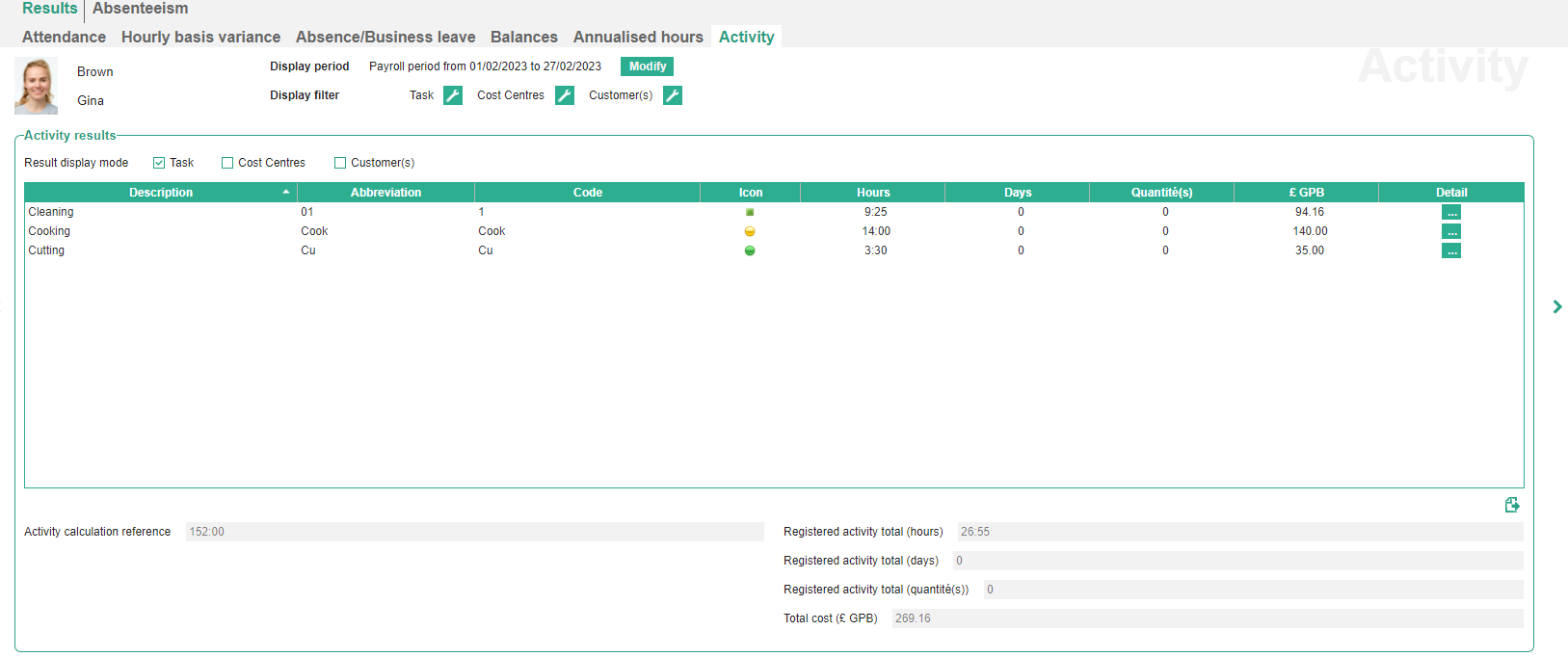Sort by the Quantité(s) column header
Screen dimensions: 1568x657
pos(1162,193)
